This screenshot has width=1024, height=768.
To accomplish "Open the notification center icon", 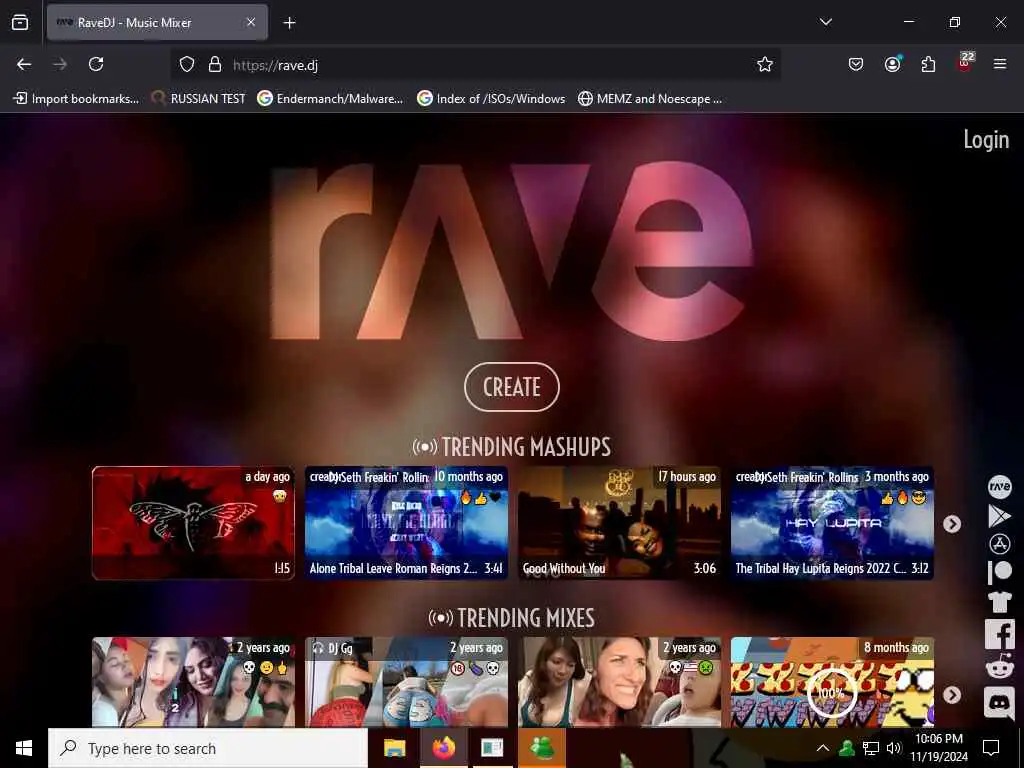I will (x=991, y=748).
